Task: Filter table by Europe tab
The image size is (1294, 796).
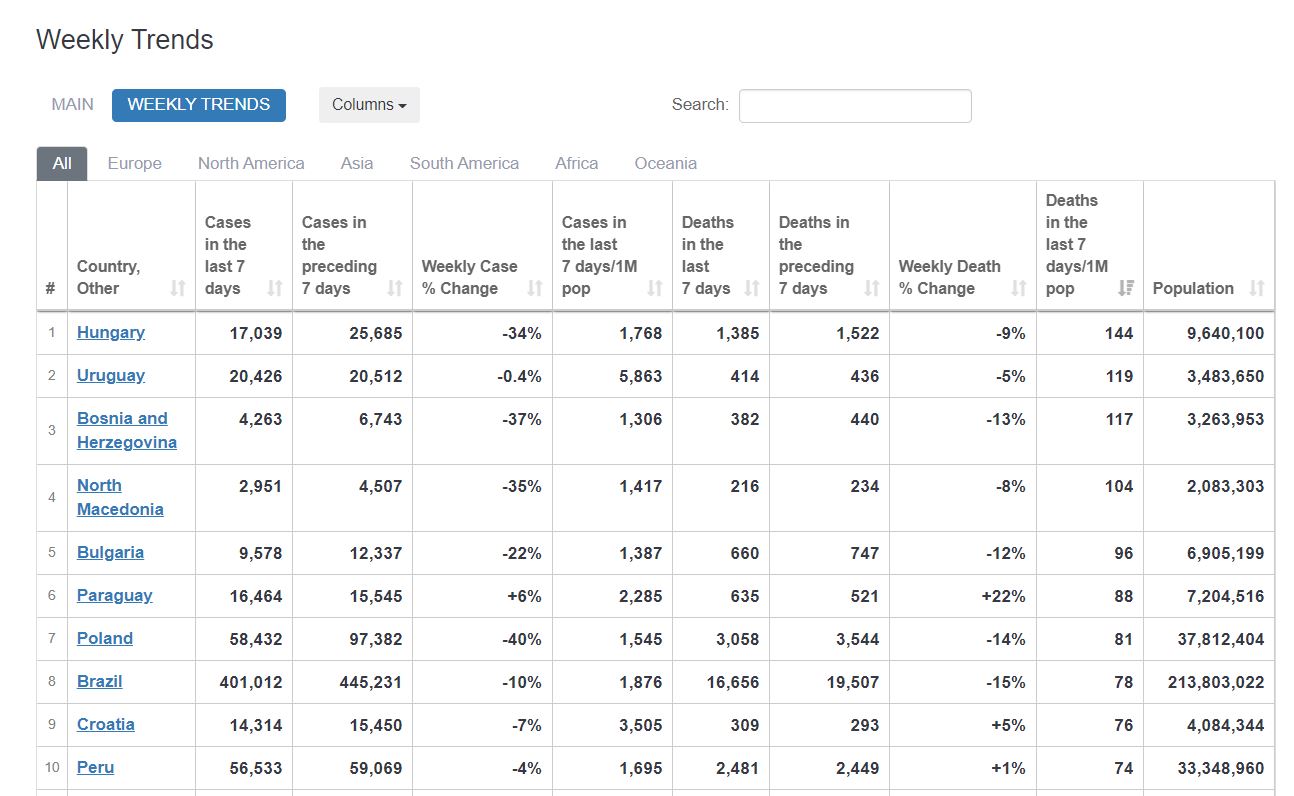Action: click(x=134, y=163)
